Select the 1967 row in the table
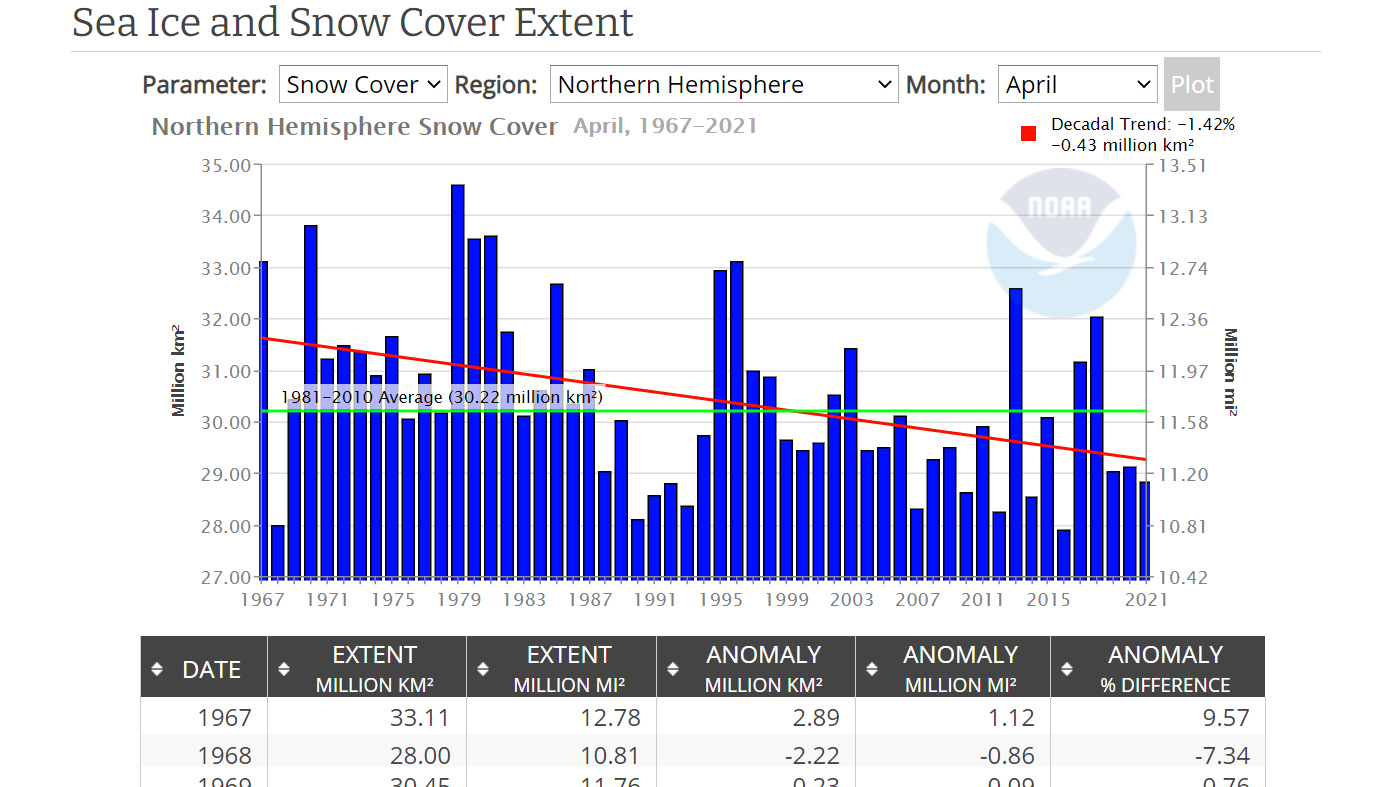 (224, 717)
